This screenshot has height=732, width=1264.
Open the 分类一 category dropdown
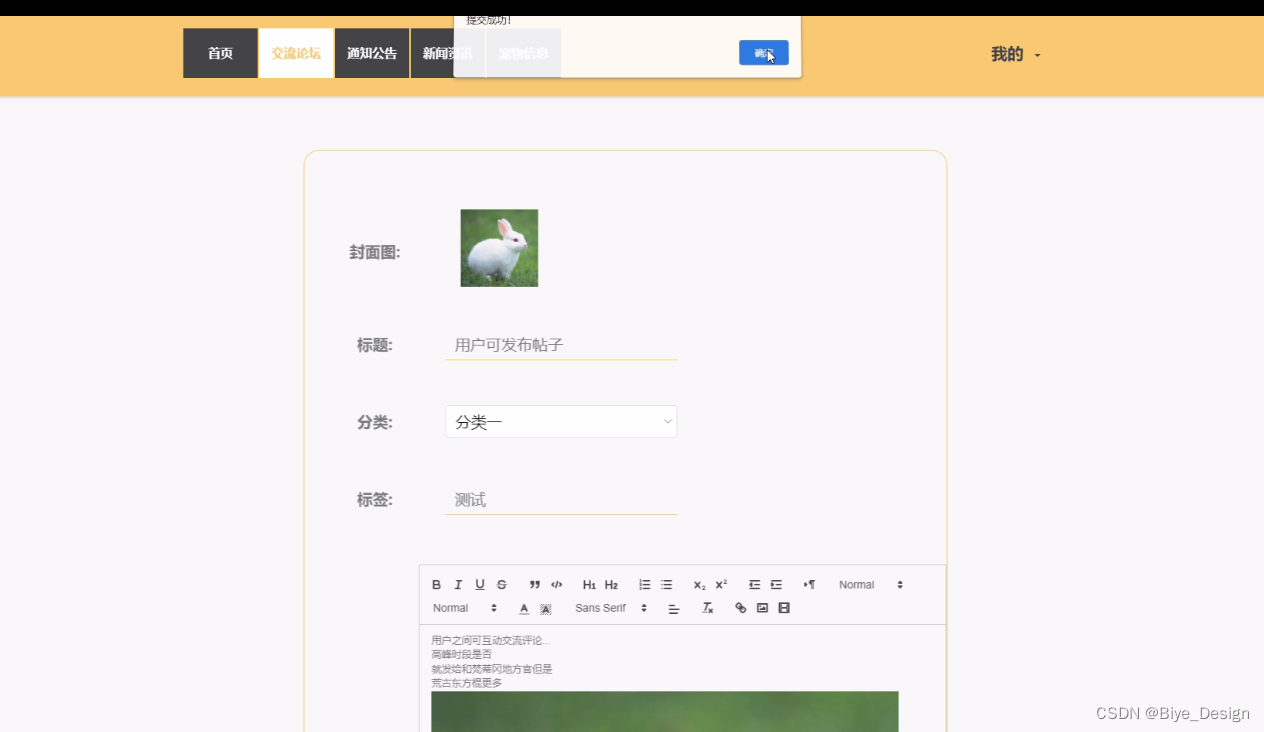click(x=561, y=422)
